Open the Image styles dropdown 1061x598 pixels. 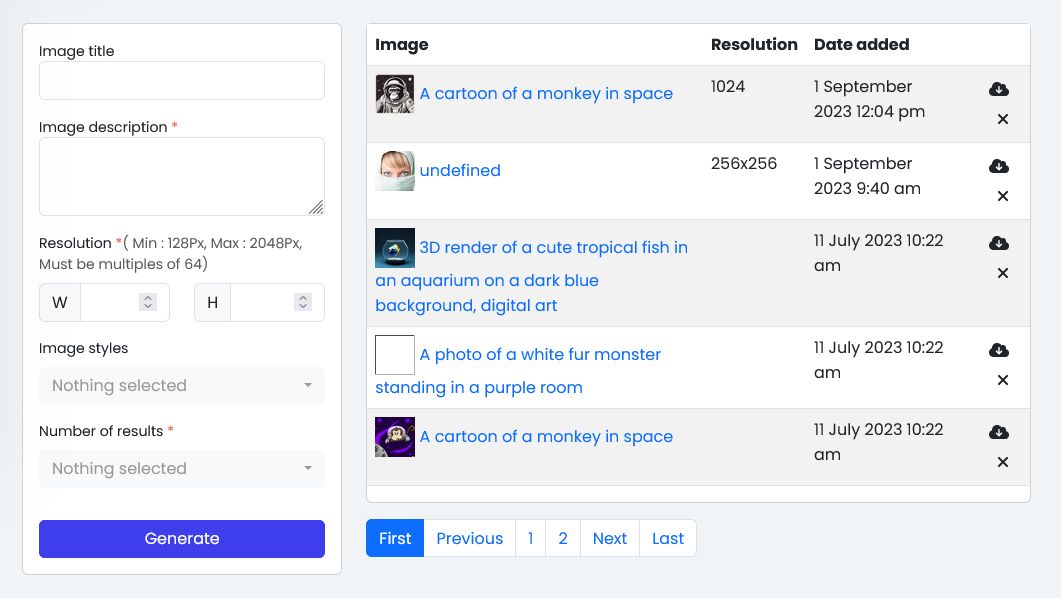pyautogui.click(x=182, y=386)
